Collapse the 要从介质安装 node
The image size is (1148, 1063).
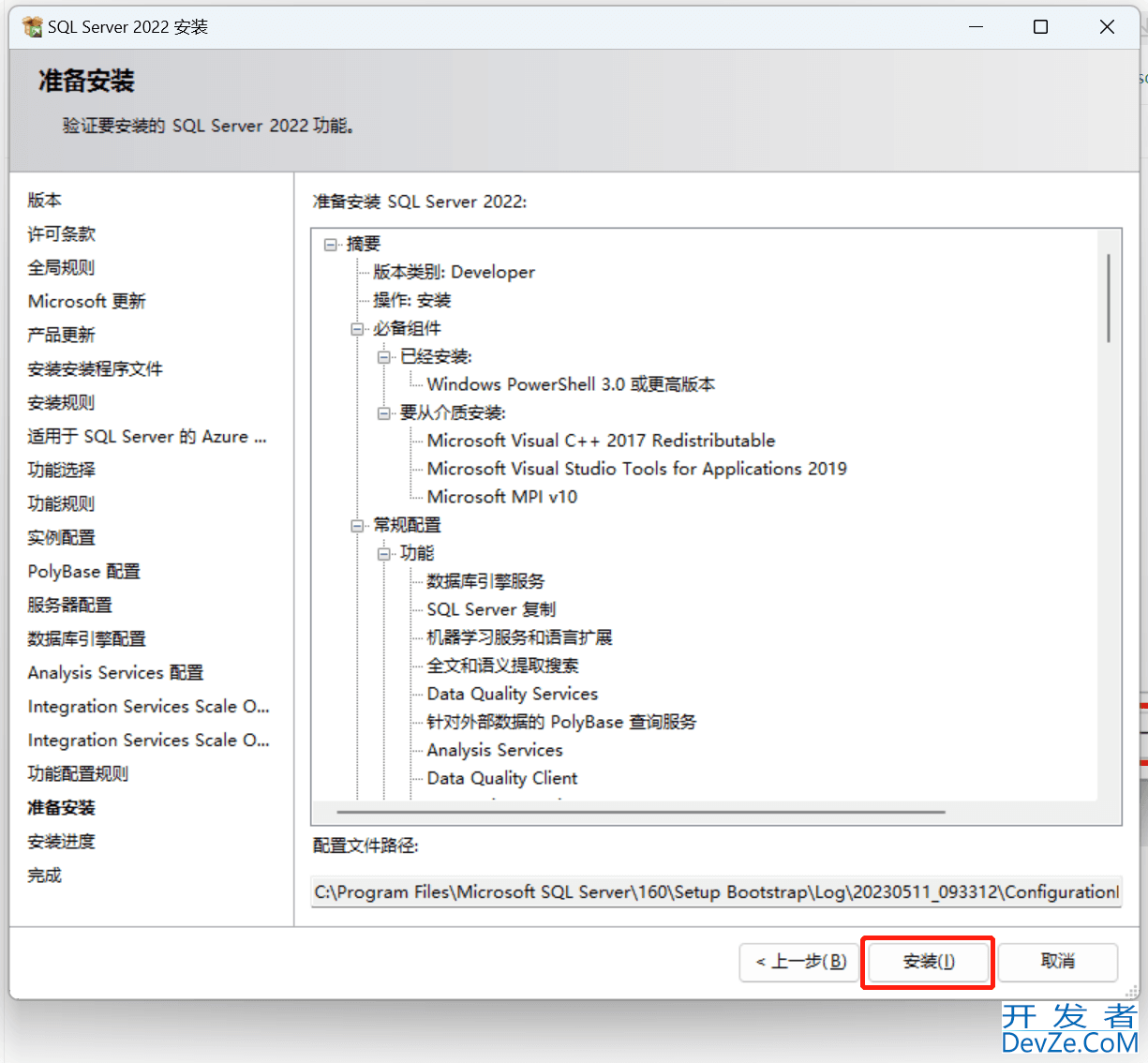click(x=383, y=413)
